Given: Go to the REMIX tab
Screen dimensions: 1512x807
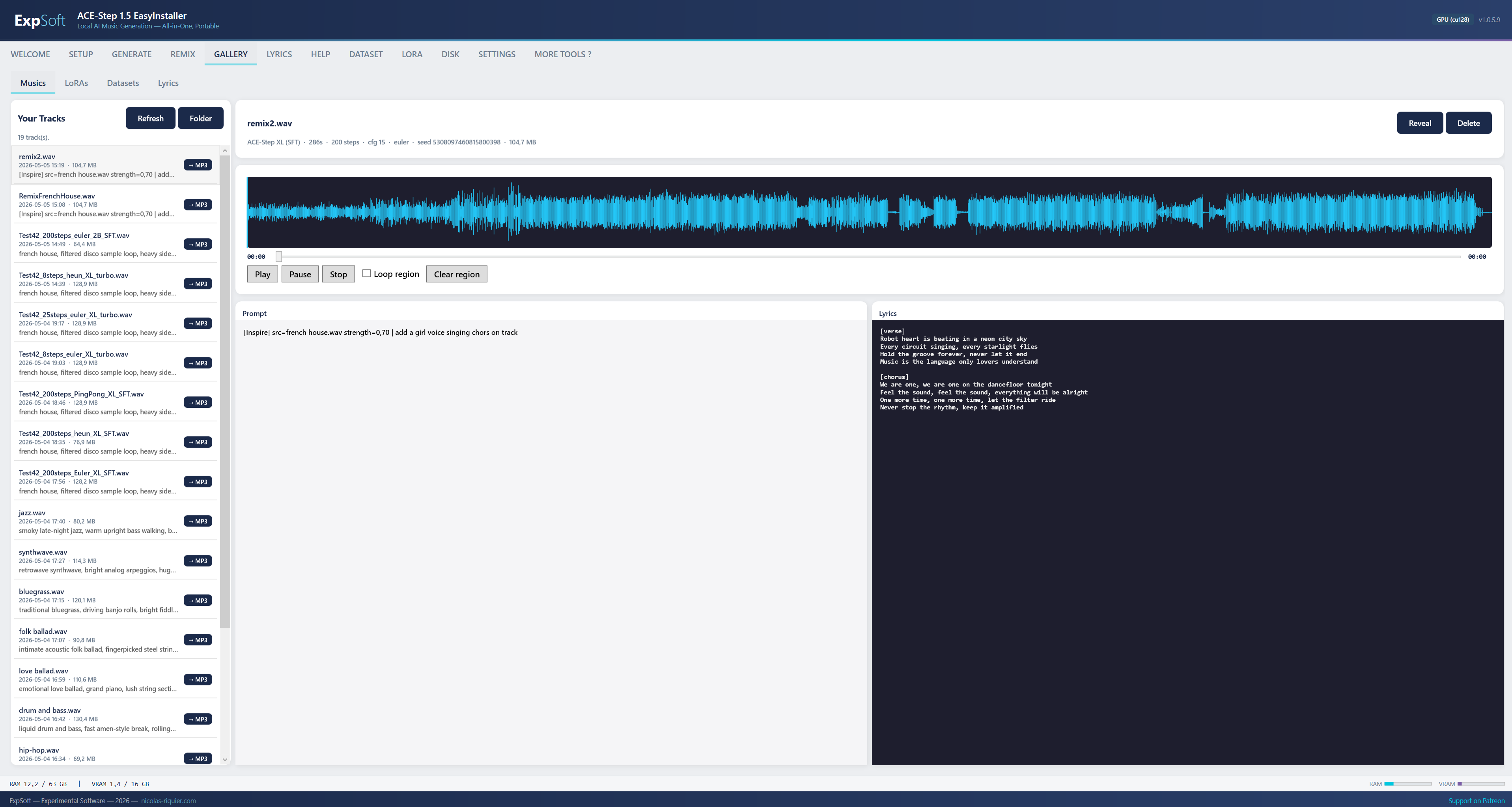Looking at the screenshot, I should pos(183,54).
